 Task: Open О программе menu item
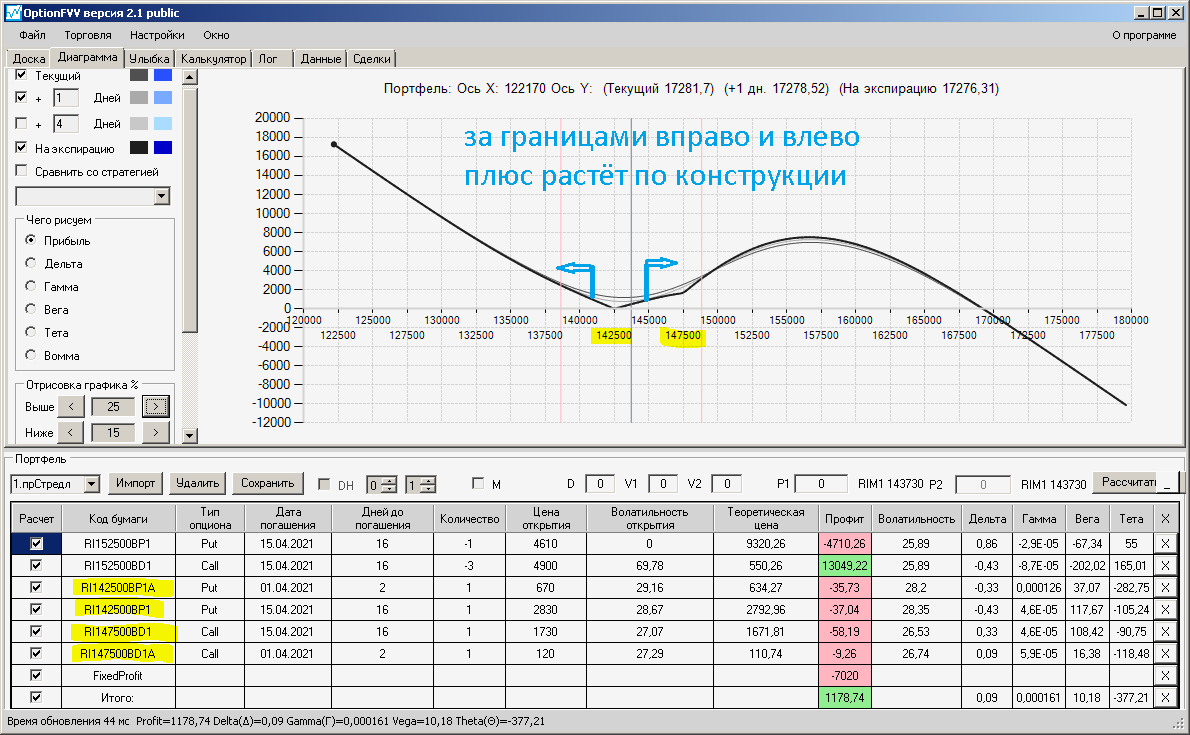(1144, 35)
